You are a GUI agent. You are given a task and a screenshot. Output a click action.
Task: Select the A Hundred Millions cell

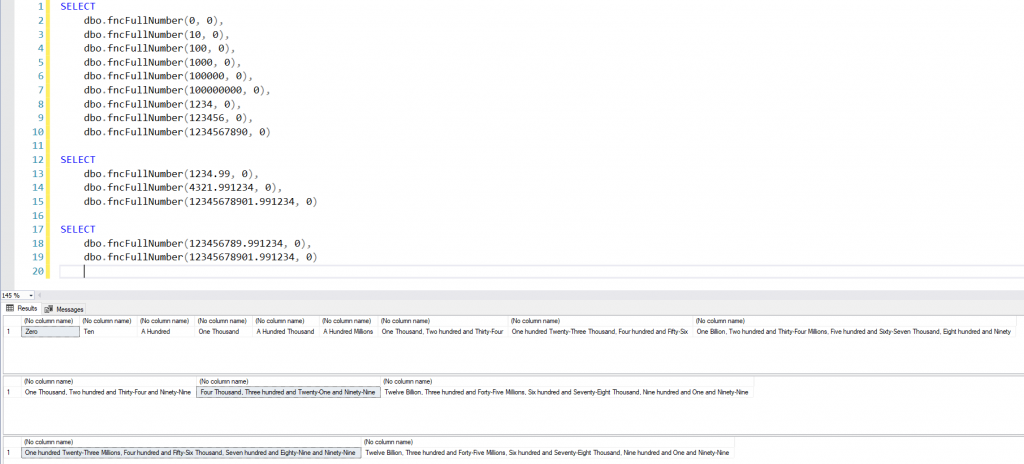(x=349, y=332)
